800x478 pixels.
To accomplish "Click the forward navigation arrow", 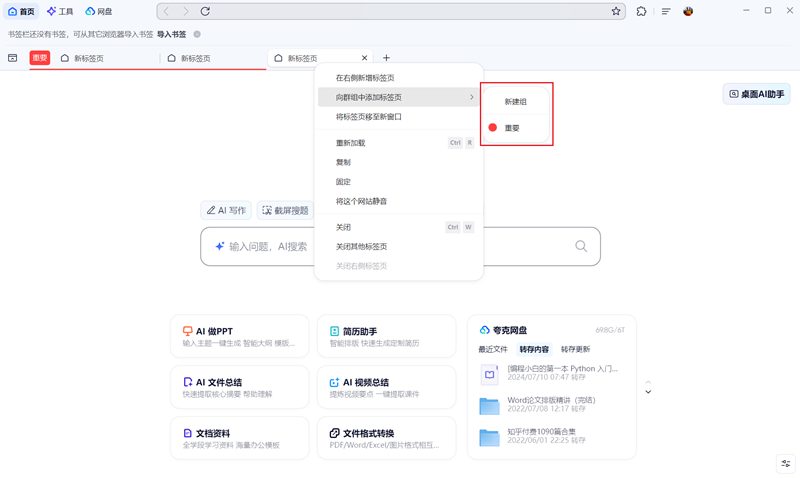I will pyautogui.click(x=185, y=11).
